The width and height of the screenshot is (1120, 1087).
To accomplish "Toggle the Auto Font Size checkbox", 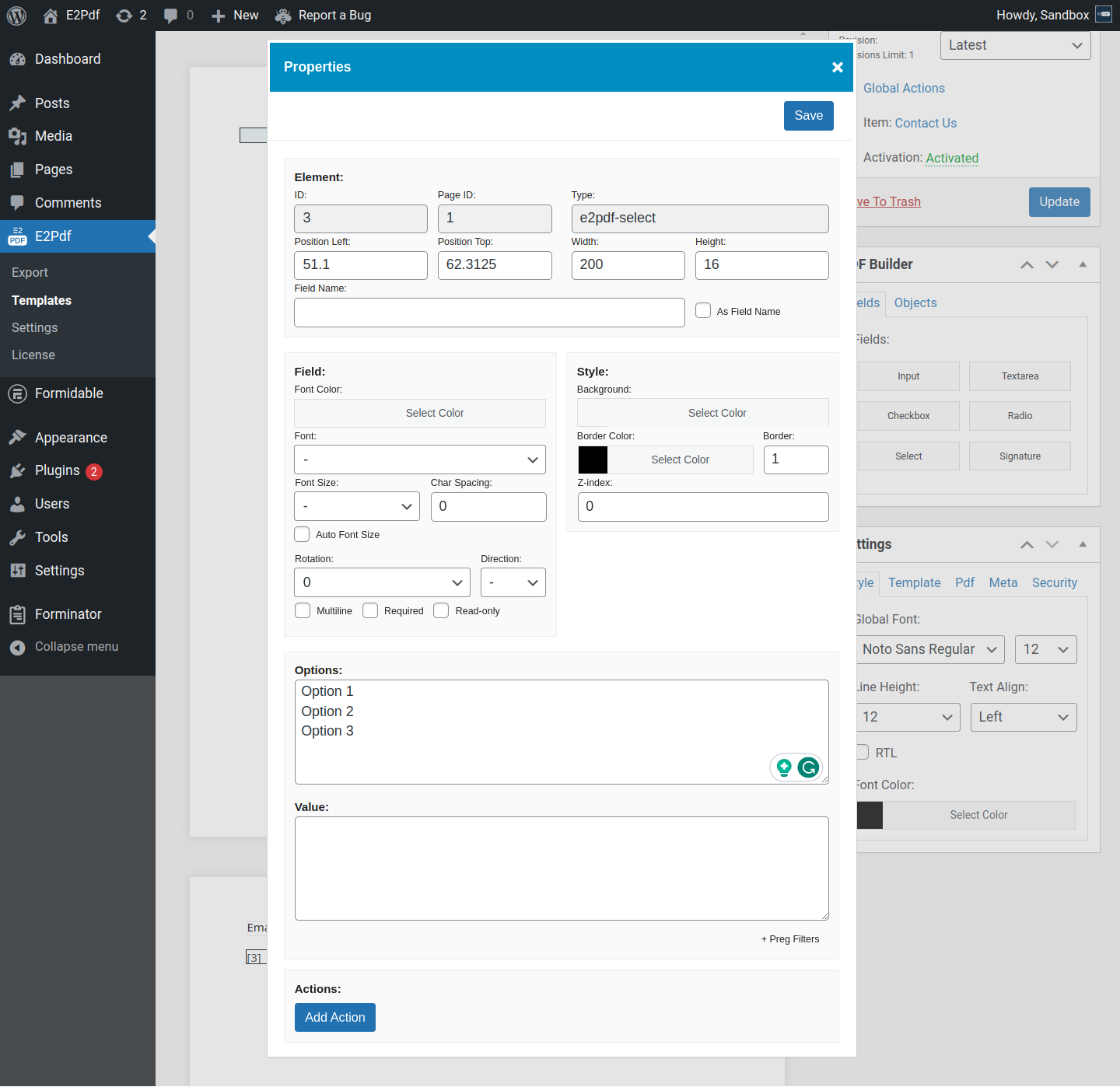I will pyautogui.click(x=302, y=534).
